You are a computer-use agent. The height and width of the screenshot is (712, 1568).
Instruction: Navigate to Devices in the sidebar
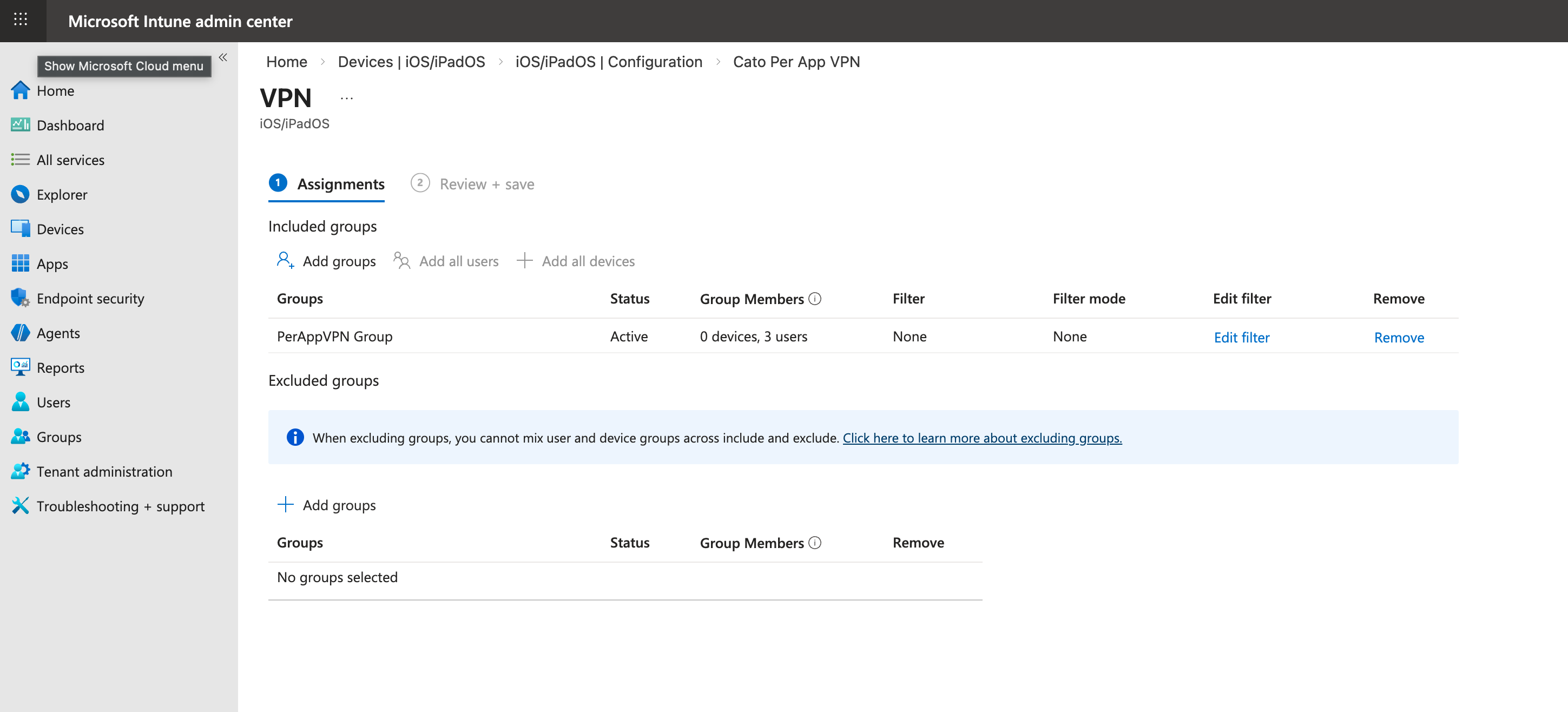coord(60,229)
